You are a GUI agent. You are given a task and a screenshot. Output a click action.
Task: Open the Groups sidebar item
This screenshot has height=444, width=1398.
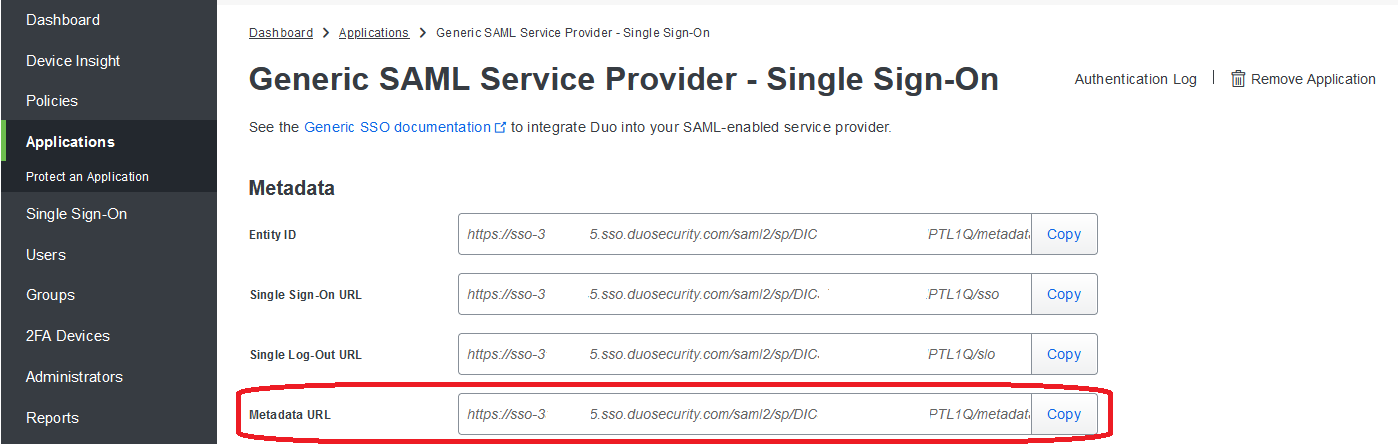[50, 295]
